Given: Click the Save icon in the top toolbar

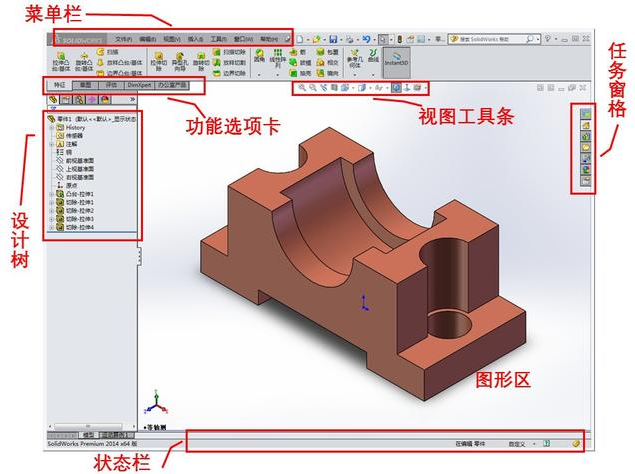Looking at the screenshot, I should click(333, 39).
